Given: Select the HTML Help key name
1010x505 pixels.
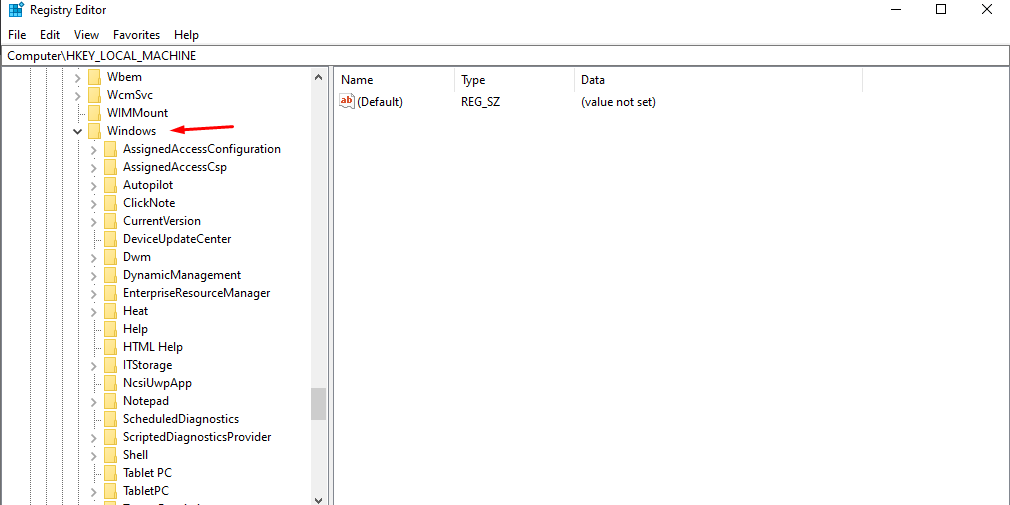Looking at the screenshot, I should (x=153, y=348).
